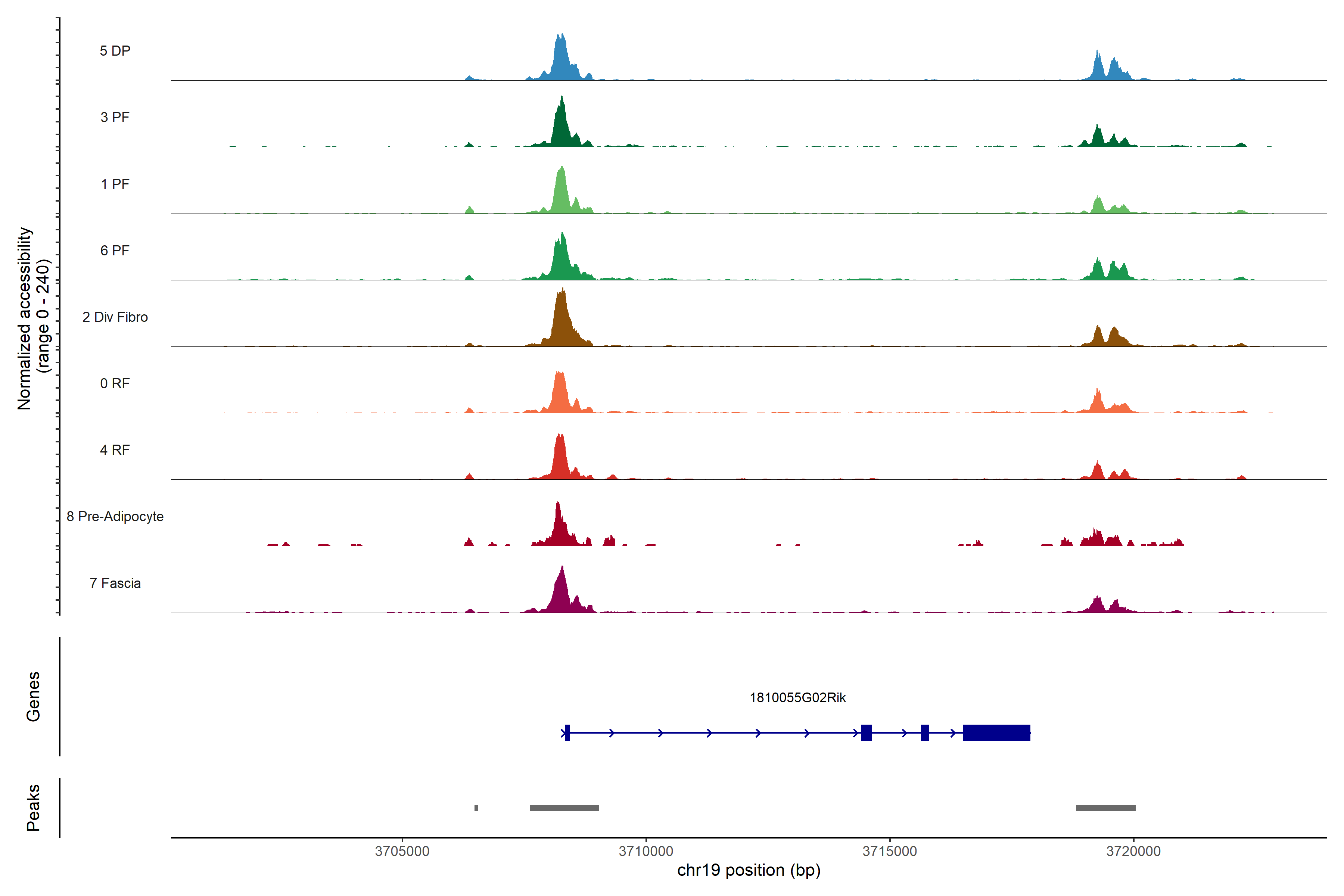Click the 8 Pre-Adipocyte track label

(x=115, y=517)
